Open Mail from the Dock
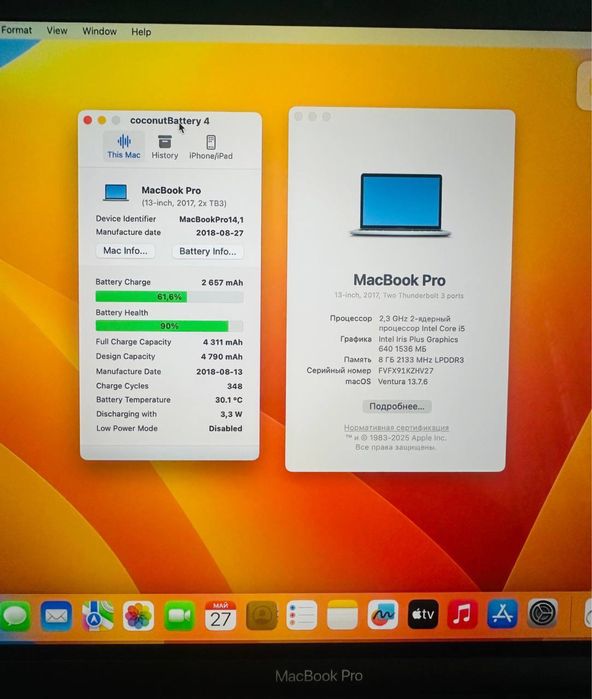 (x=56, y=616)
